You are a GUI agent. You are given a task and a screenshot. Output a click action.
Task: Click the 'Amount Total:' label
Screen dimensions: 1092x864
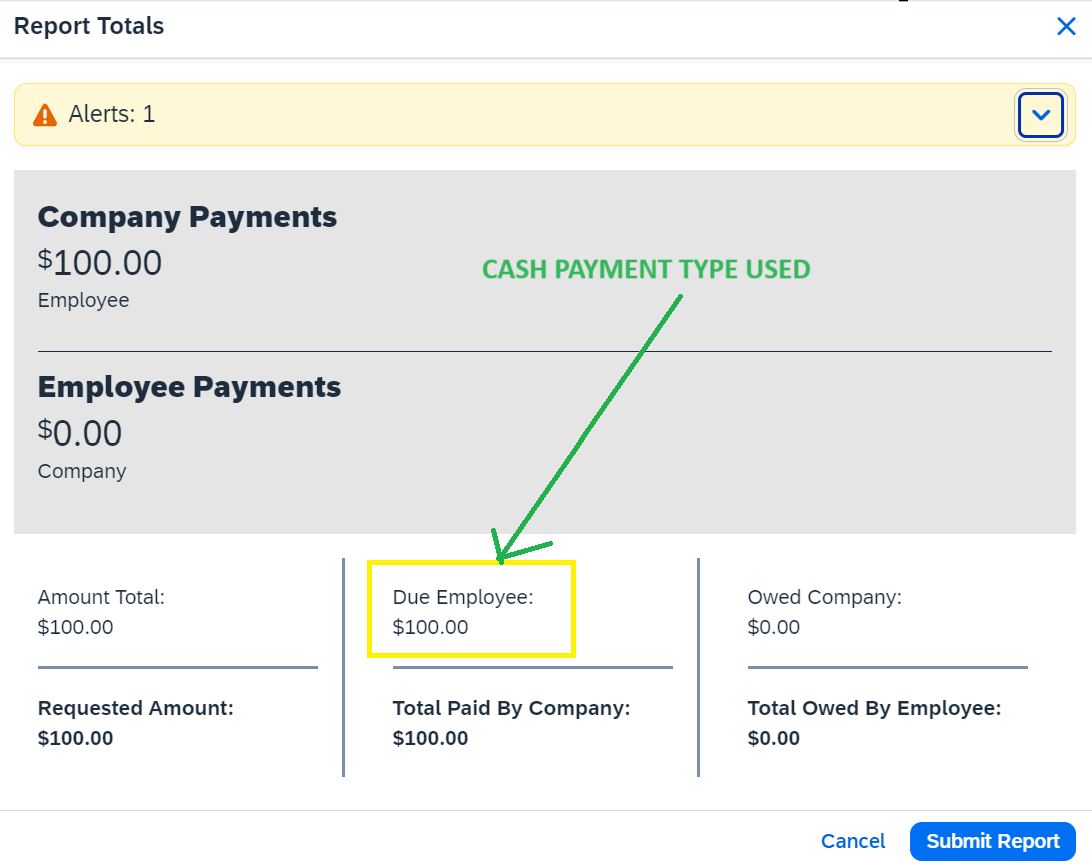101,597
